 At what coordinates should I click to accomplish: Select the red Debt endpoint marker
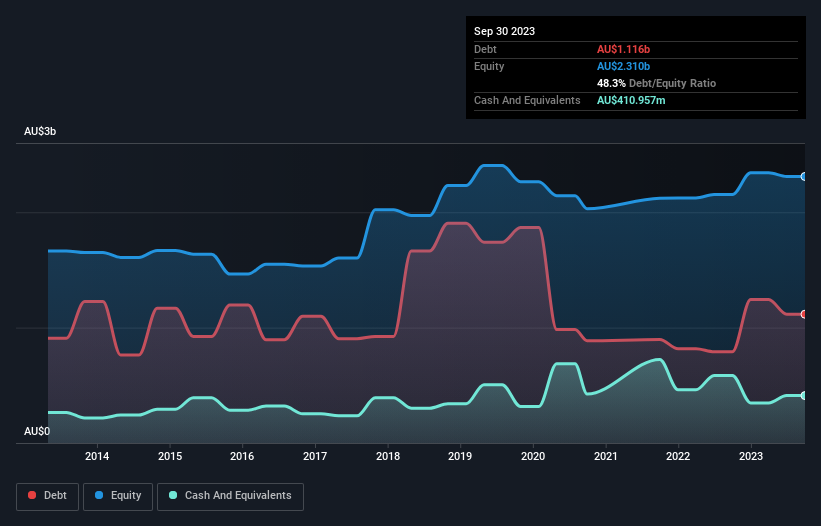pos(804,314)
